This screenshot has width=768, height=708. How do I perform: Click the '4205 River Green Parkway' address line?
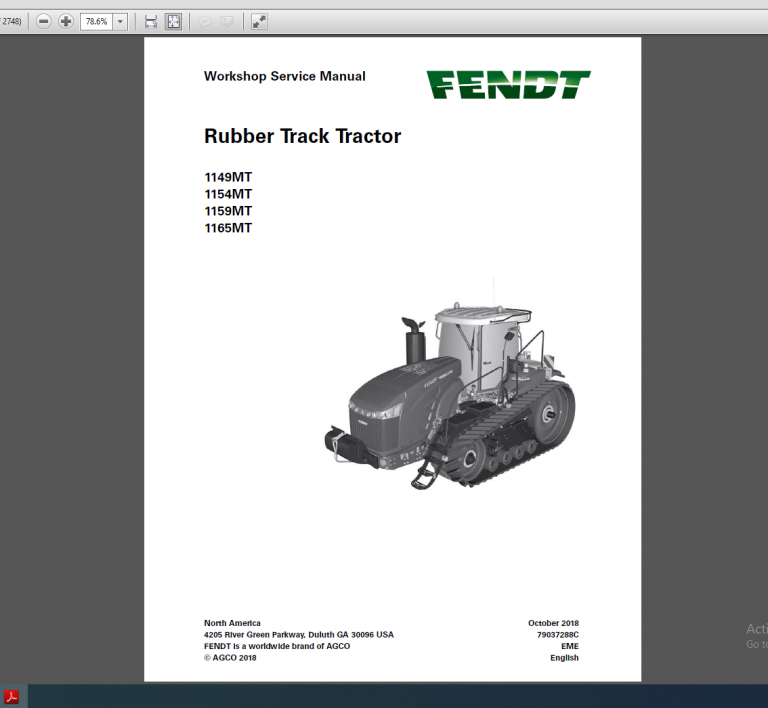pyautogui.click(x=299, y=635)
